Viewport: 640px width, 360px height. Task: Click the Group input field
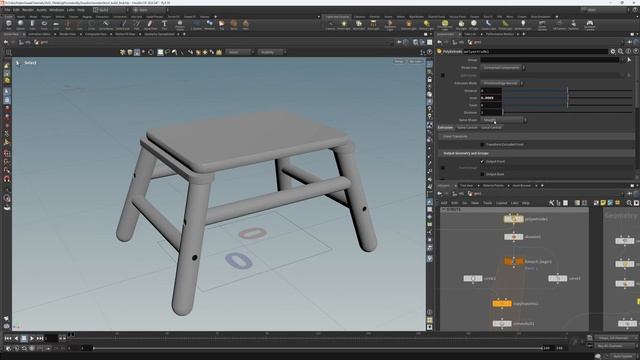point(550,60)
